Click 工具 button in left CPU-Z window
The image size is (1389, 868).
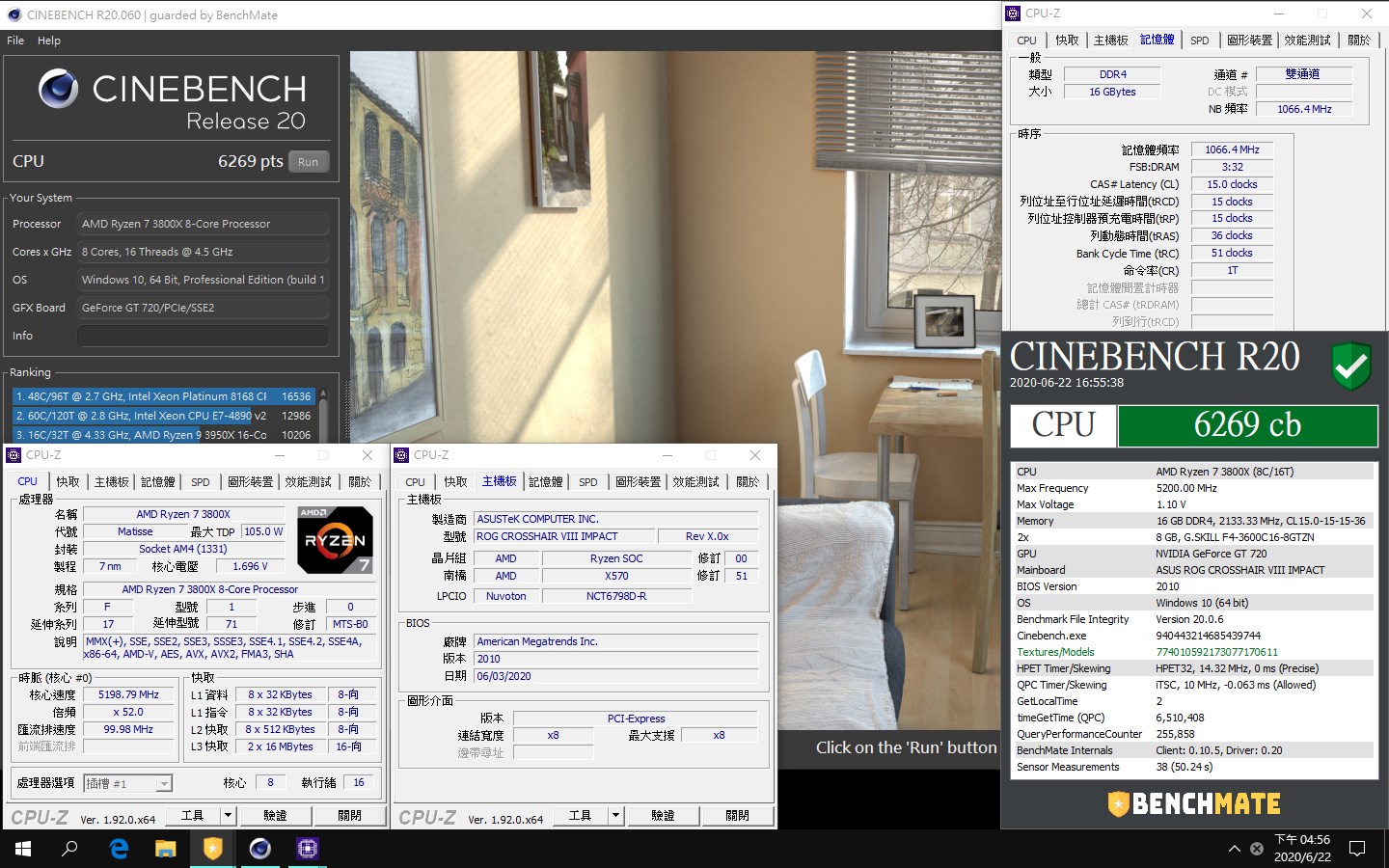[193, 815]
